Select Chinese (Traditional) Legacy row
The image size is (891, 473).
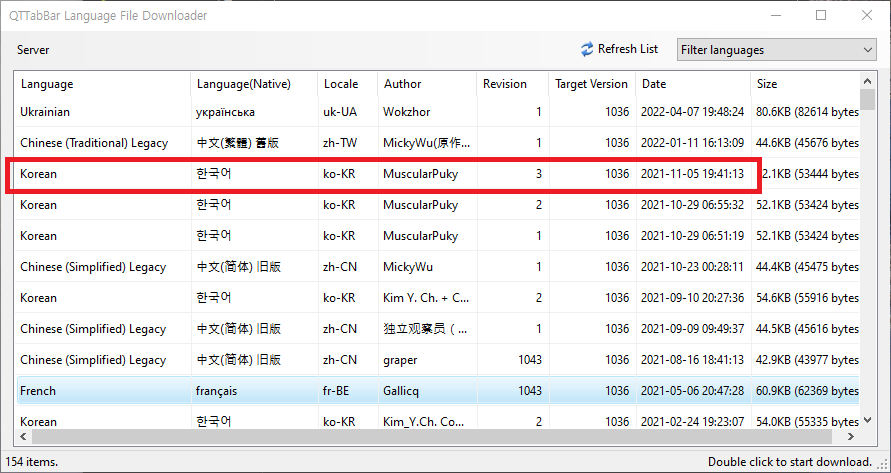[437, 143]
